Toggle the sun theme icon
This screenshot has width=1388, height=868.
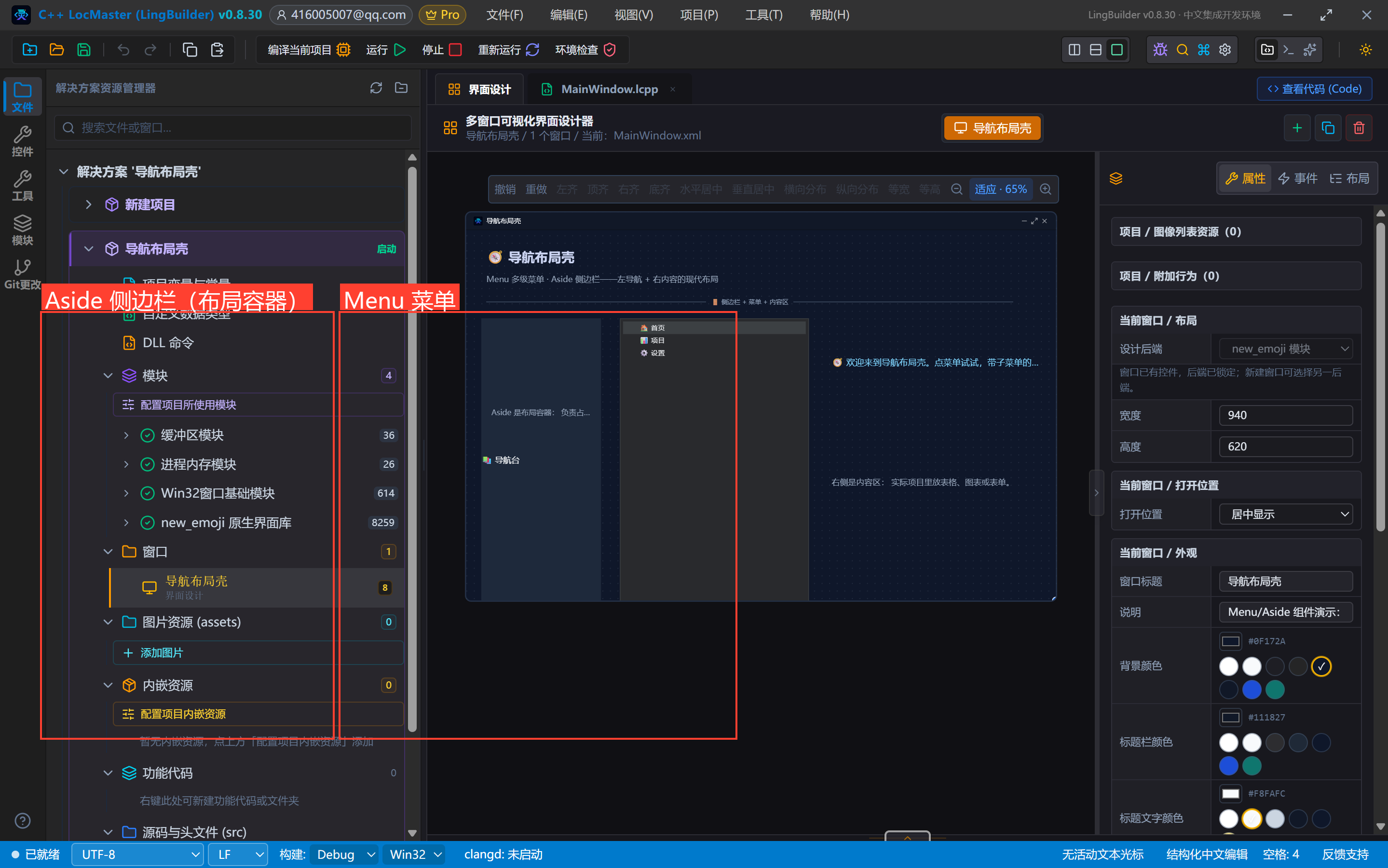point(1366,50)
